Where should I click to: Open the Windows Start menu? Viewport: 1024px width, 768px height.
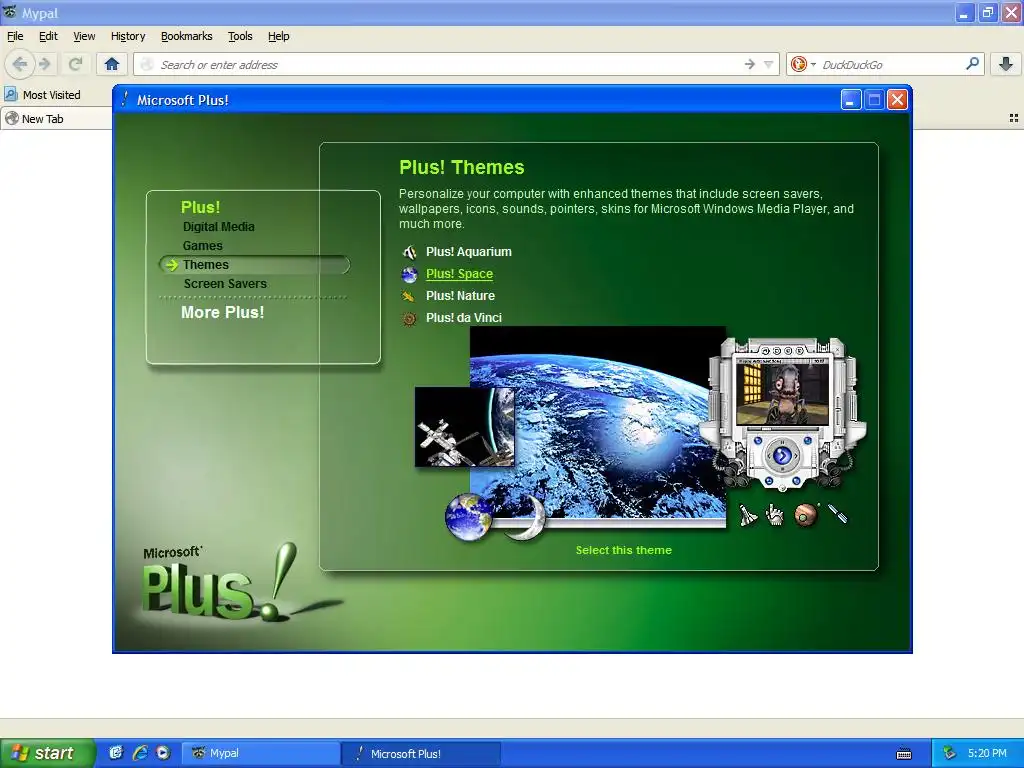[48, 753]
